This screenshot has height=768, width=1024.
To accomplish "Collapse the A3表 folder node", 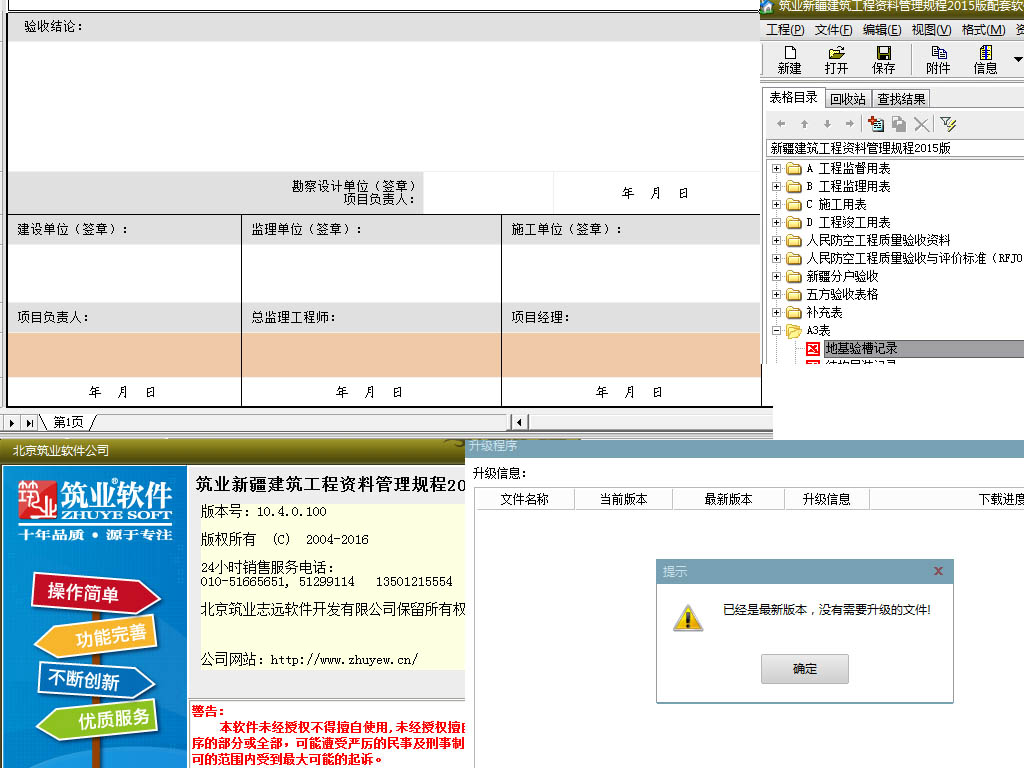I will (776, 330).
